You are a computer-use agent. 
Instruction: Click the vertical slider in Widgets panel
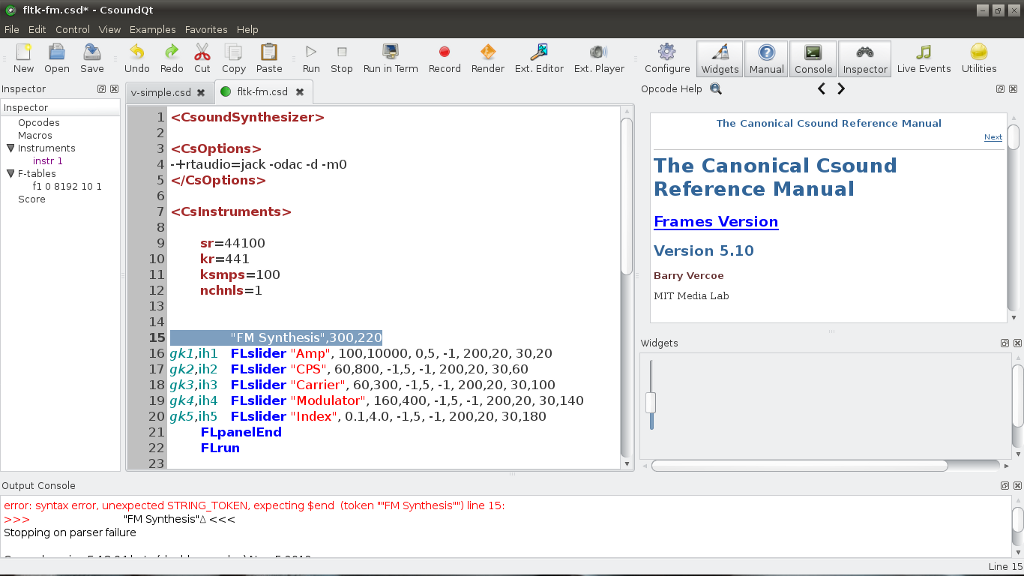pos(651,403)
